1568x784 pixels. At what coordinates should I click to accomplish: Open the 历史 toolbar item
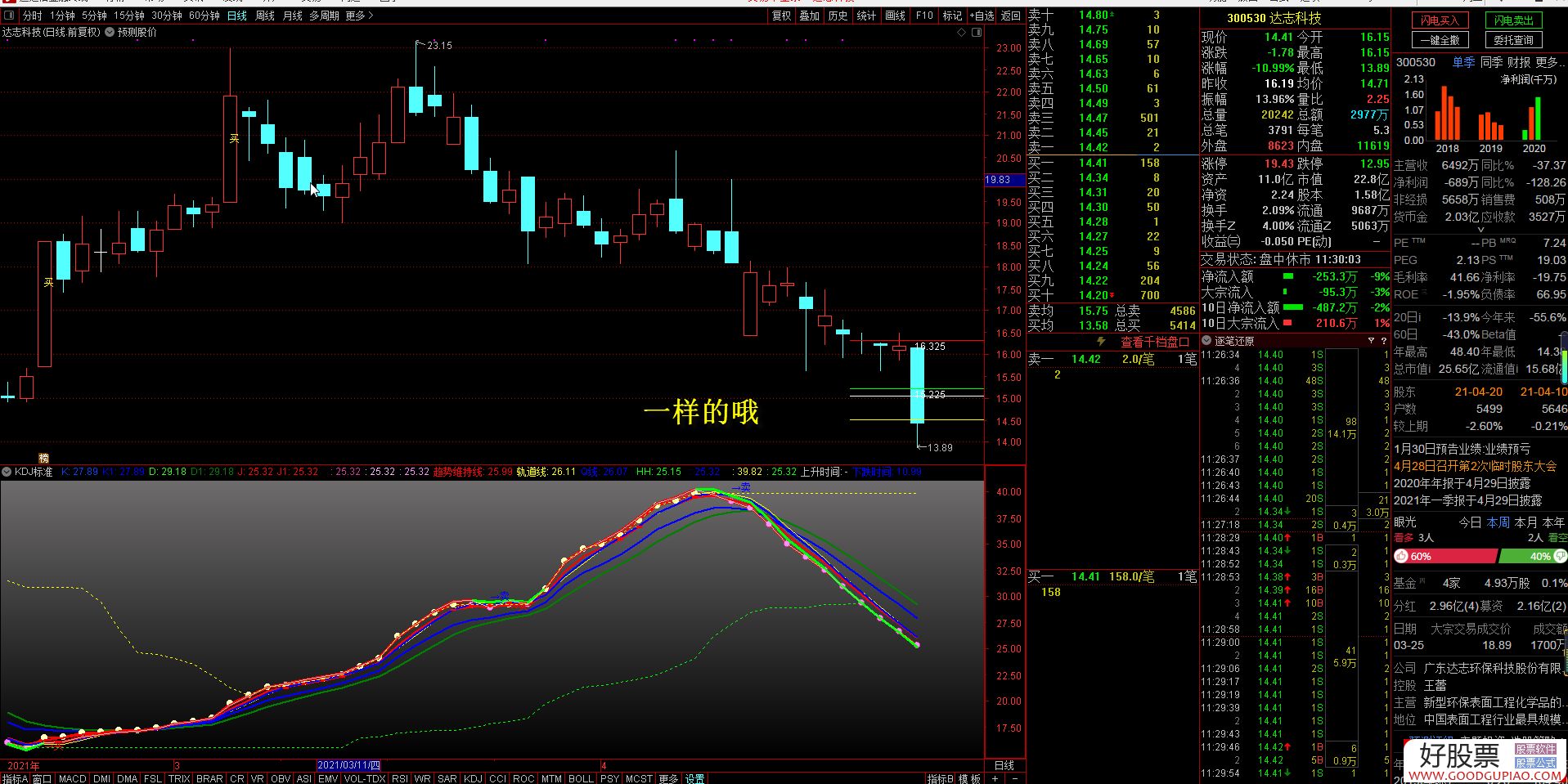pos(838,16)
